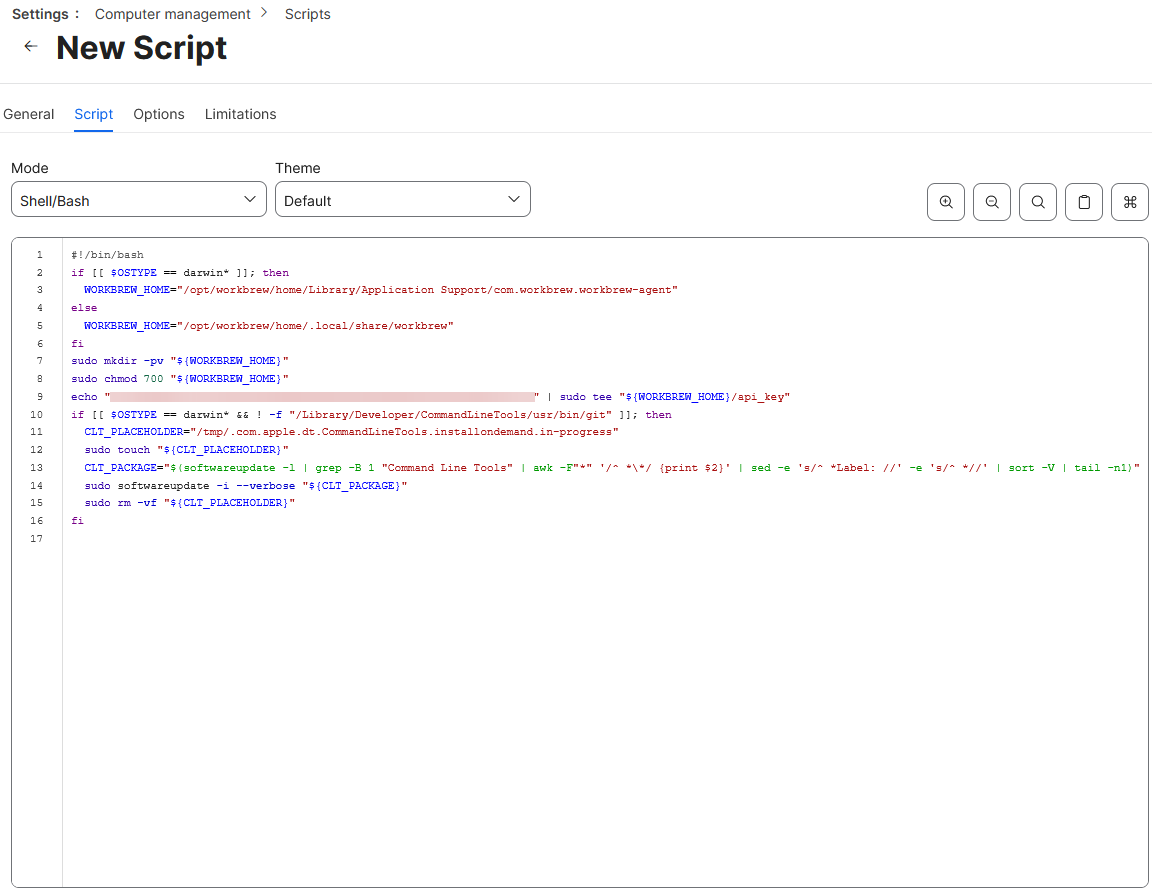Go to the Limitations tab

coord(240,114)
